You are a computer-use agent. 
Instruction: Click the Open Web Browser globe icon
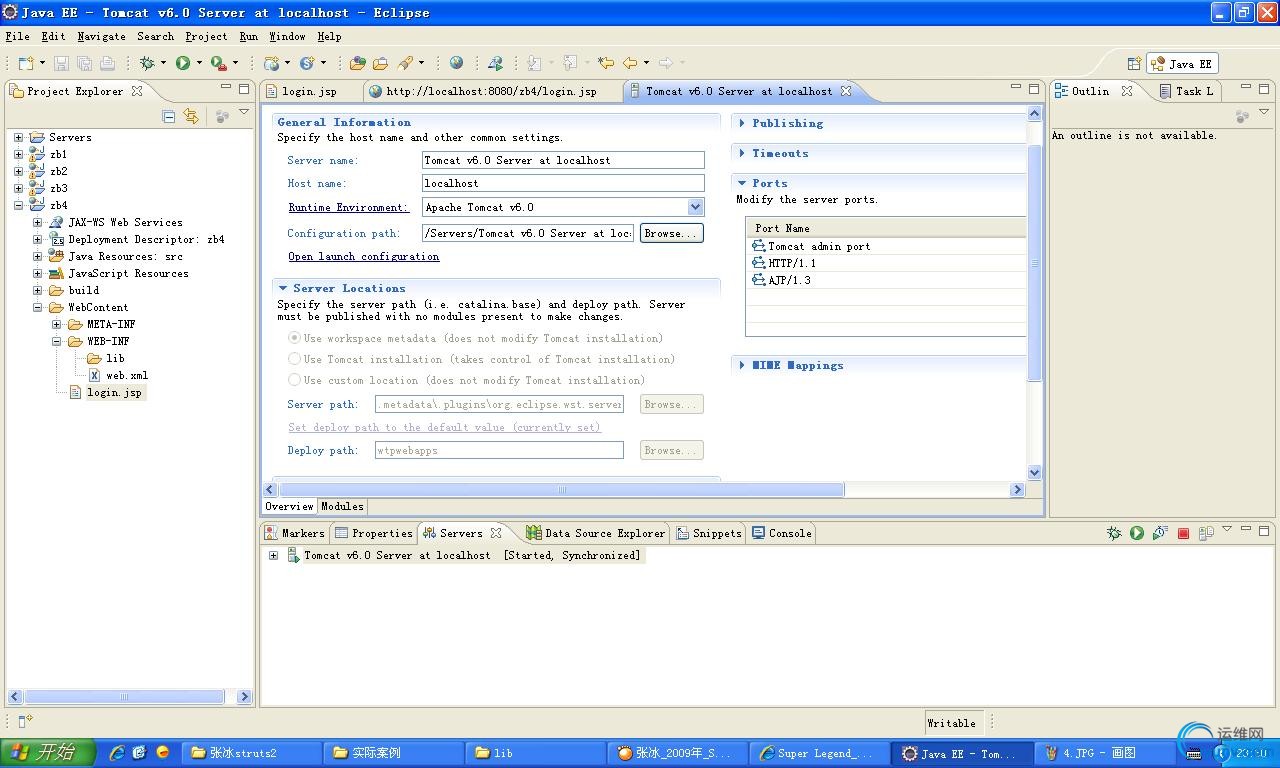(456, 63)
